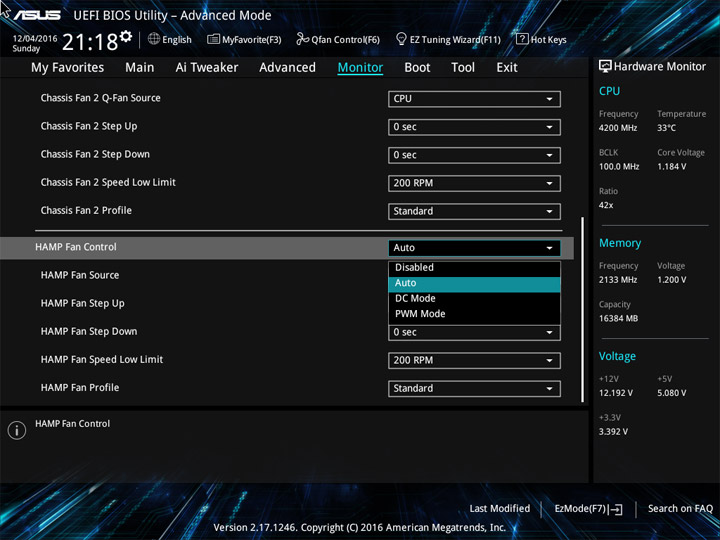
Task: Select the HAMP Fan Source label
Action: point(80,275)
